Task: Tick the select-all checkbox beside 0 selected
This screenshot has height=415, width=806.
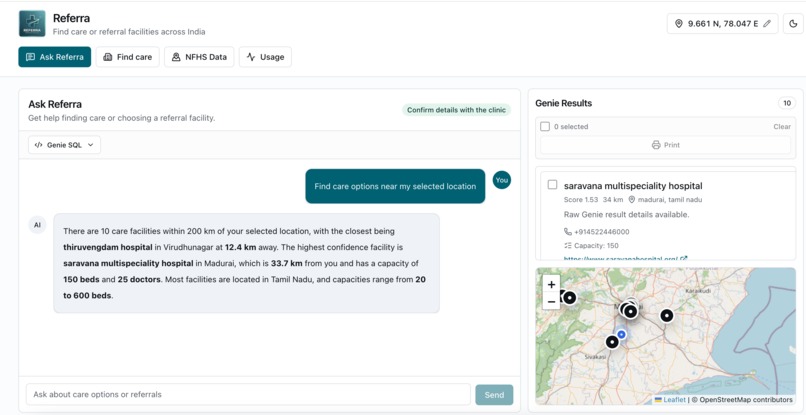Action: click(x=545, y=127)
